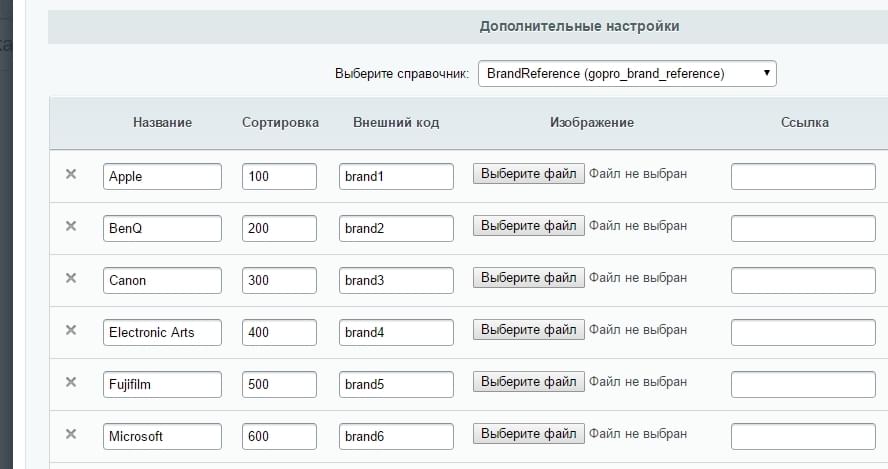
Task: Click the brand5 external code field
Action: 396,385
